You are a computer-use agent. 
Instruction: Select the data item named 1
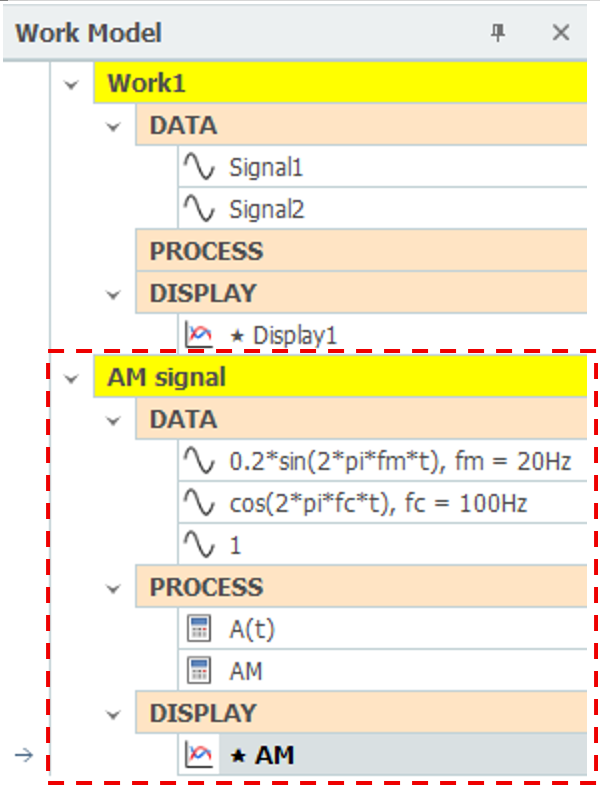[383, 545]
